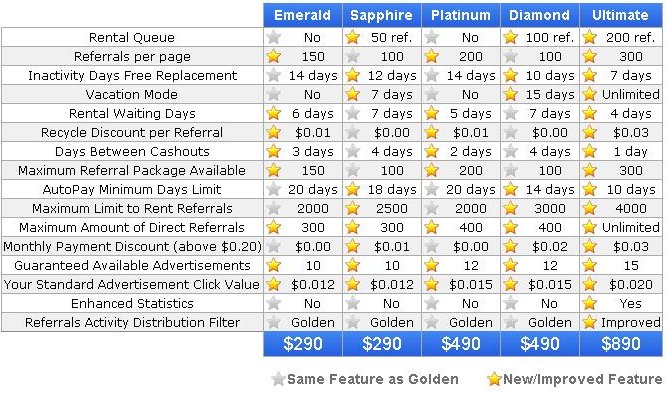666x398 pixels.
Task: Select the Sapphire column header
Action: [382, 15]
